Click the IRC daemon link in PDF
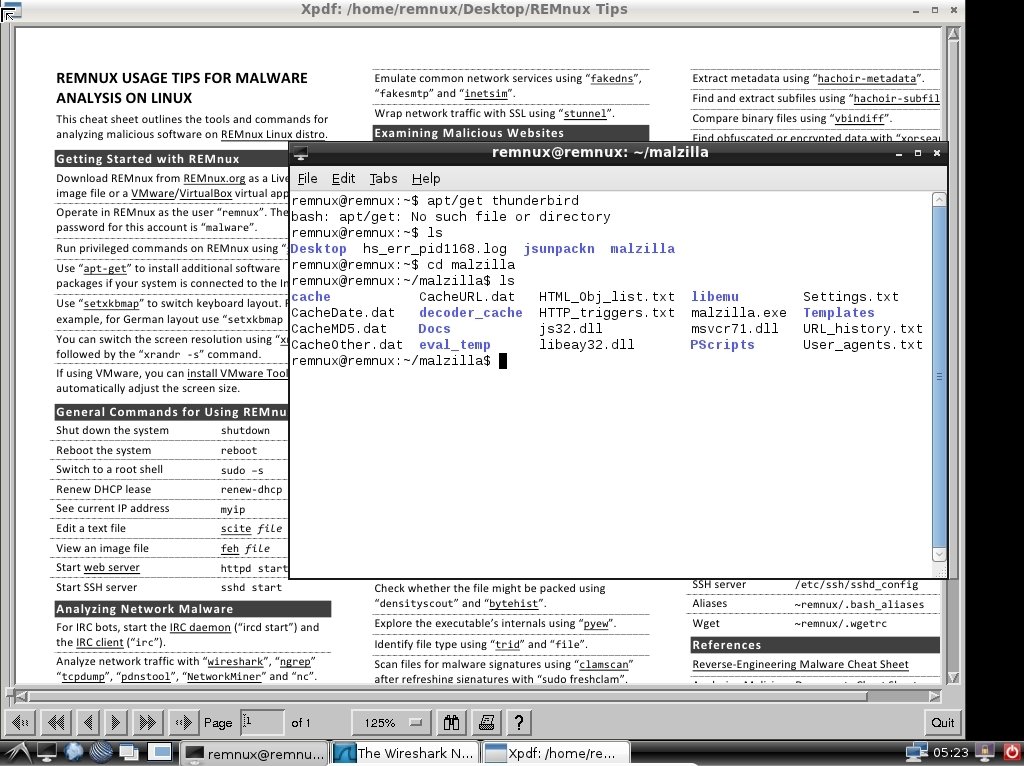1024x766 pixels. pos(200,628)
